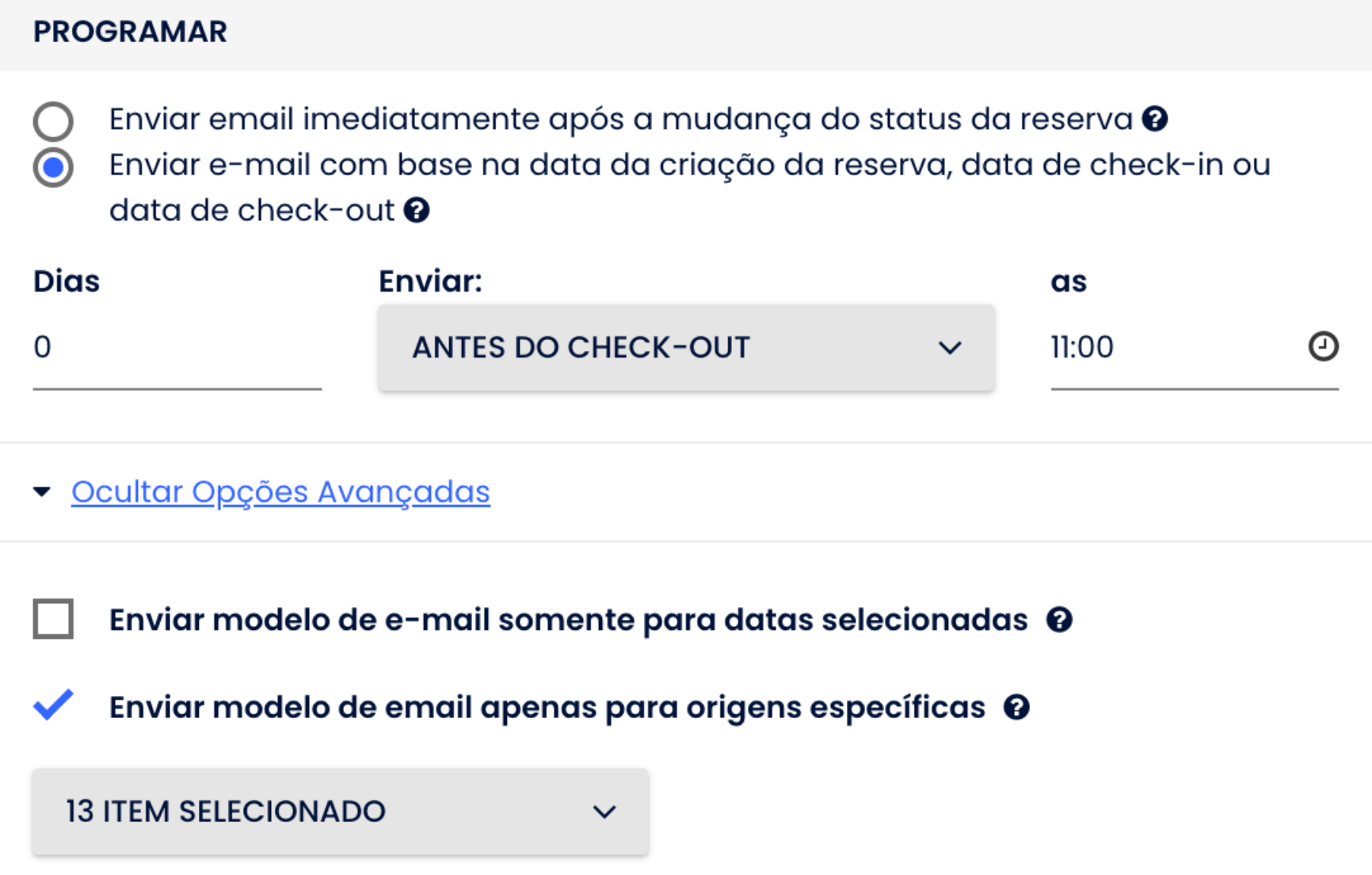Collapse advanced options via the triangle arrow
Screen dimensions: 1372x875
tap(42, 492)
